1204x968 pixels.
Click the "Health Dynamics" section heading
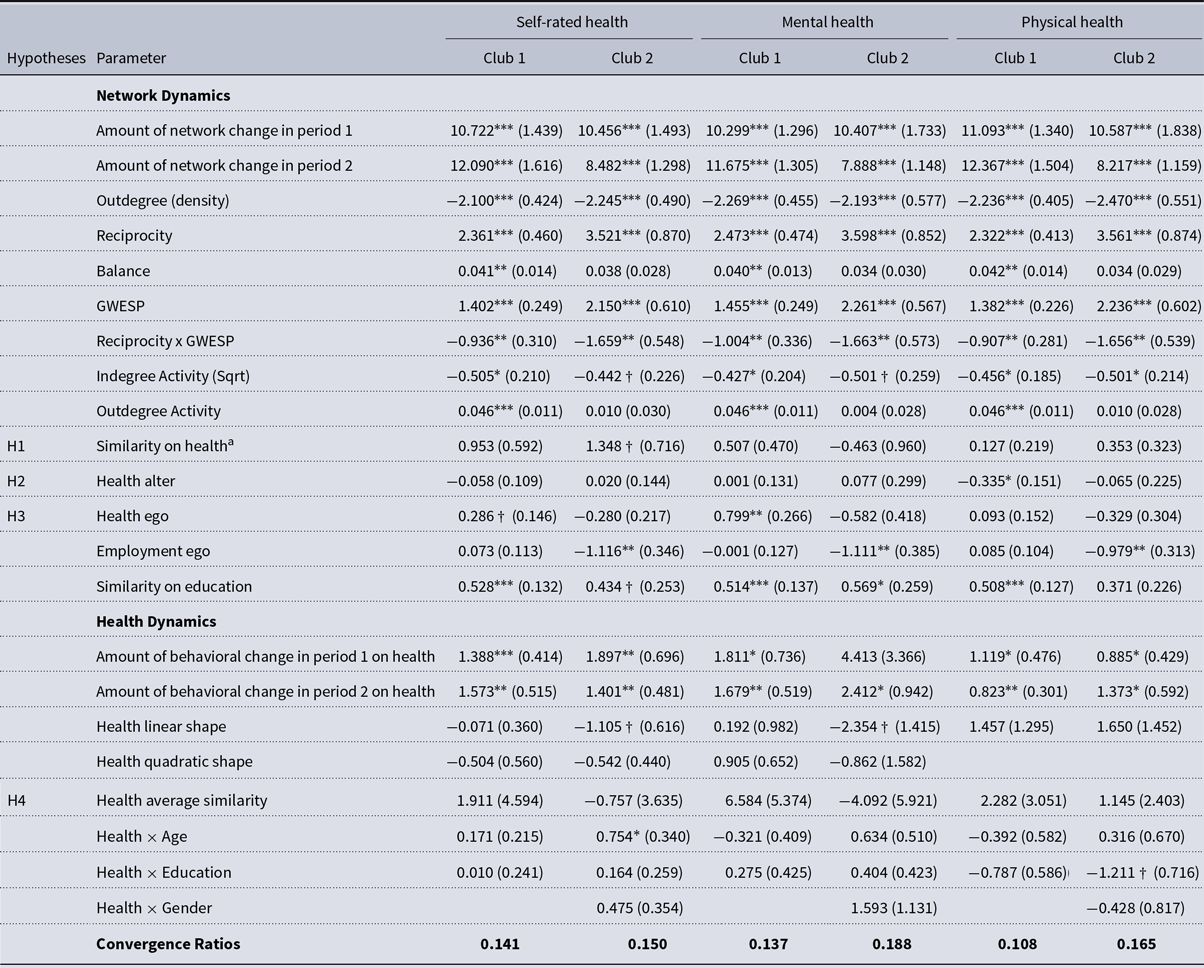(156, 621)
